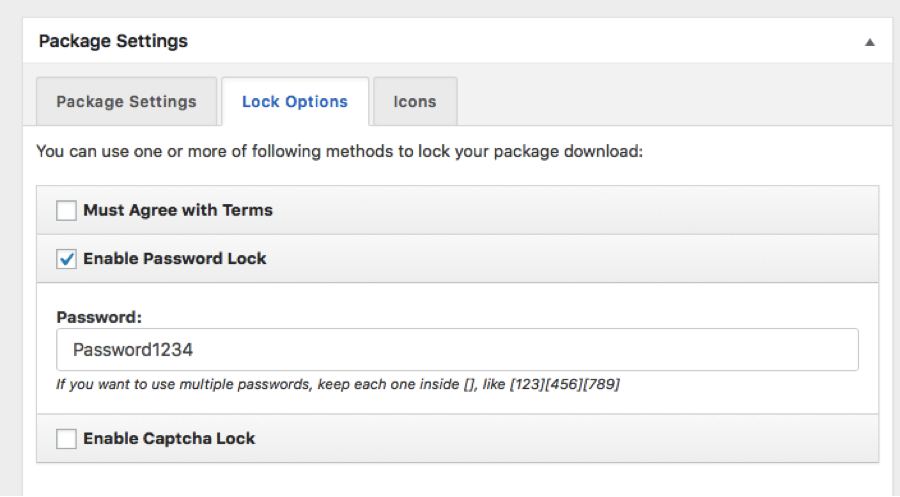Select the Lock Options tab

[x=295, y=101]
